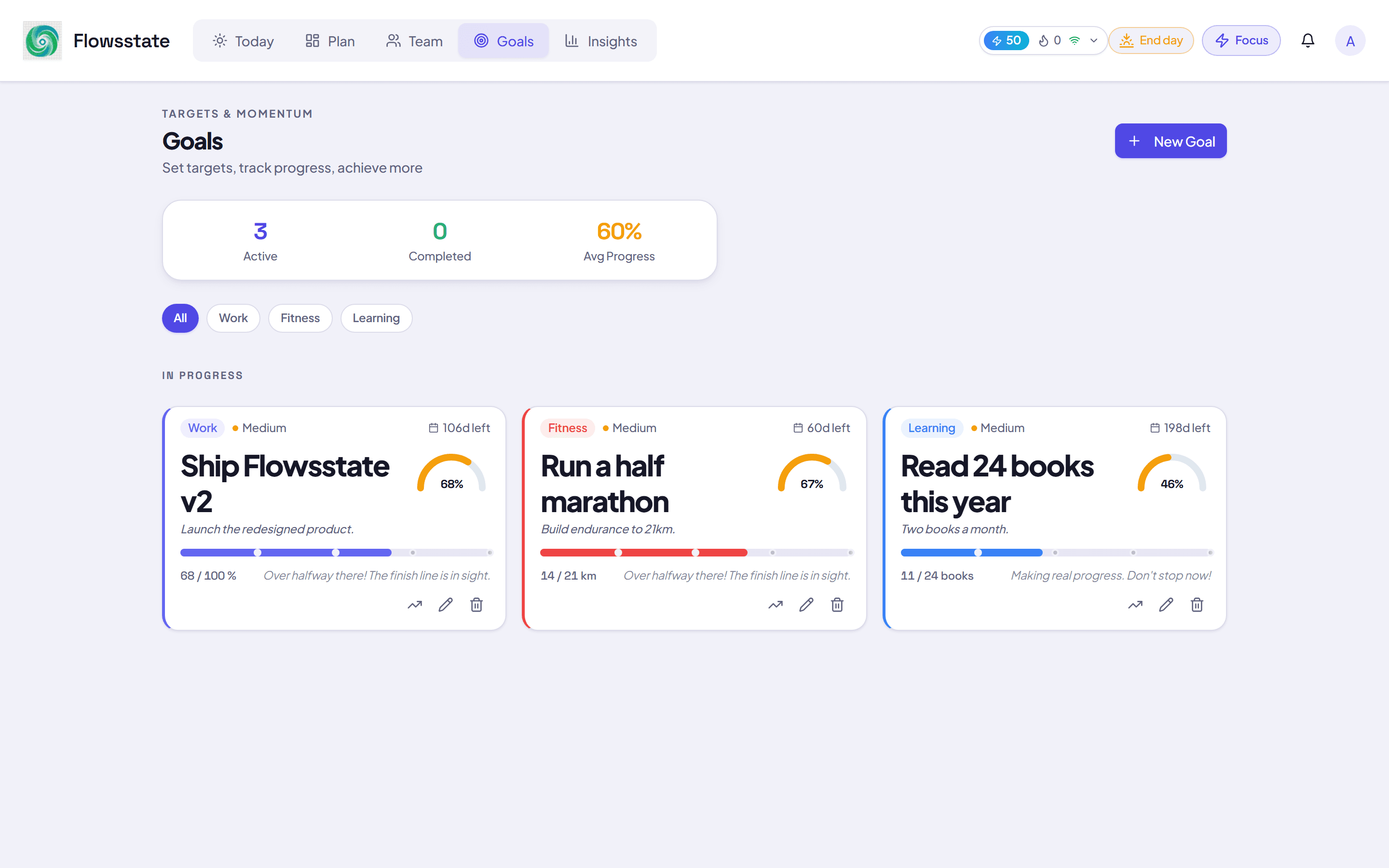
Task: Click the 60d left label
Action: (828, 428)
